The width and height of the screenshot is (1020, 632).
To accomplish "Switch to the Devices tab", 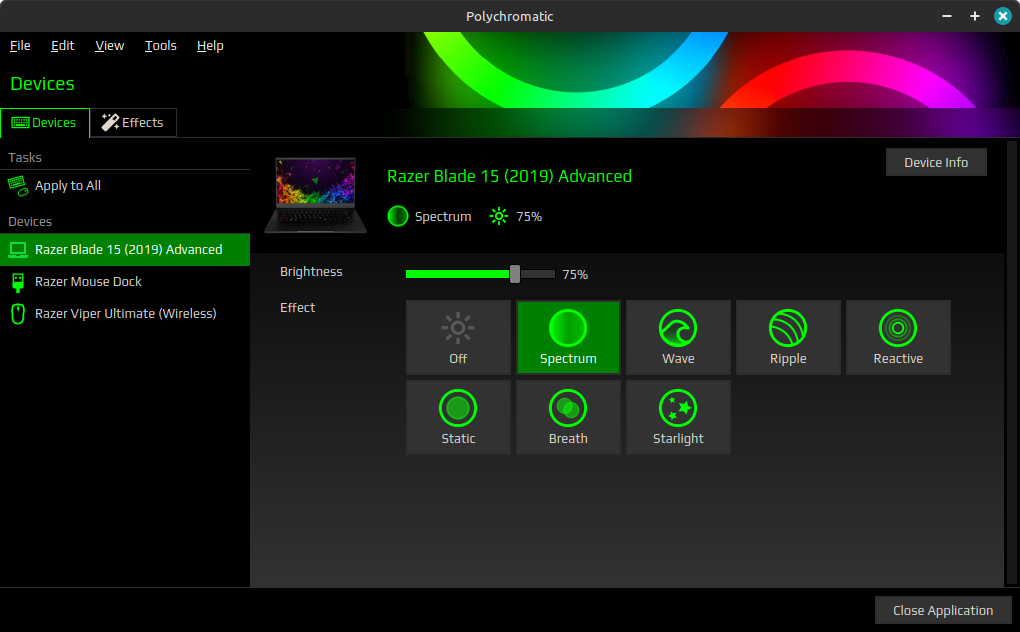I will tap(44, 123).
